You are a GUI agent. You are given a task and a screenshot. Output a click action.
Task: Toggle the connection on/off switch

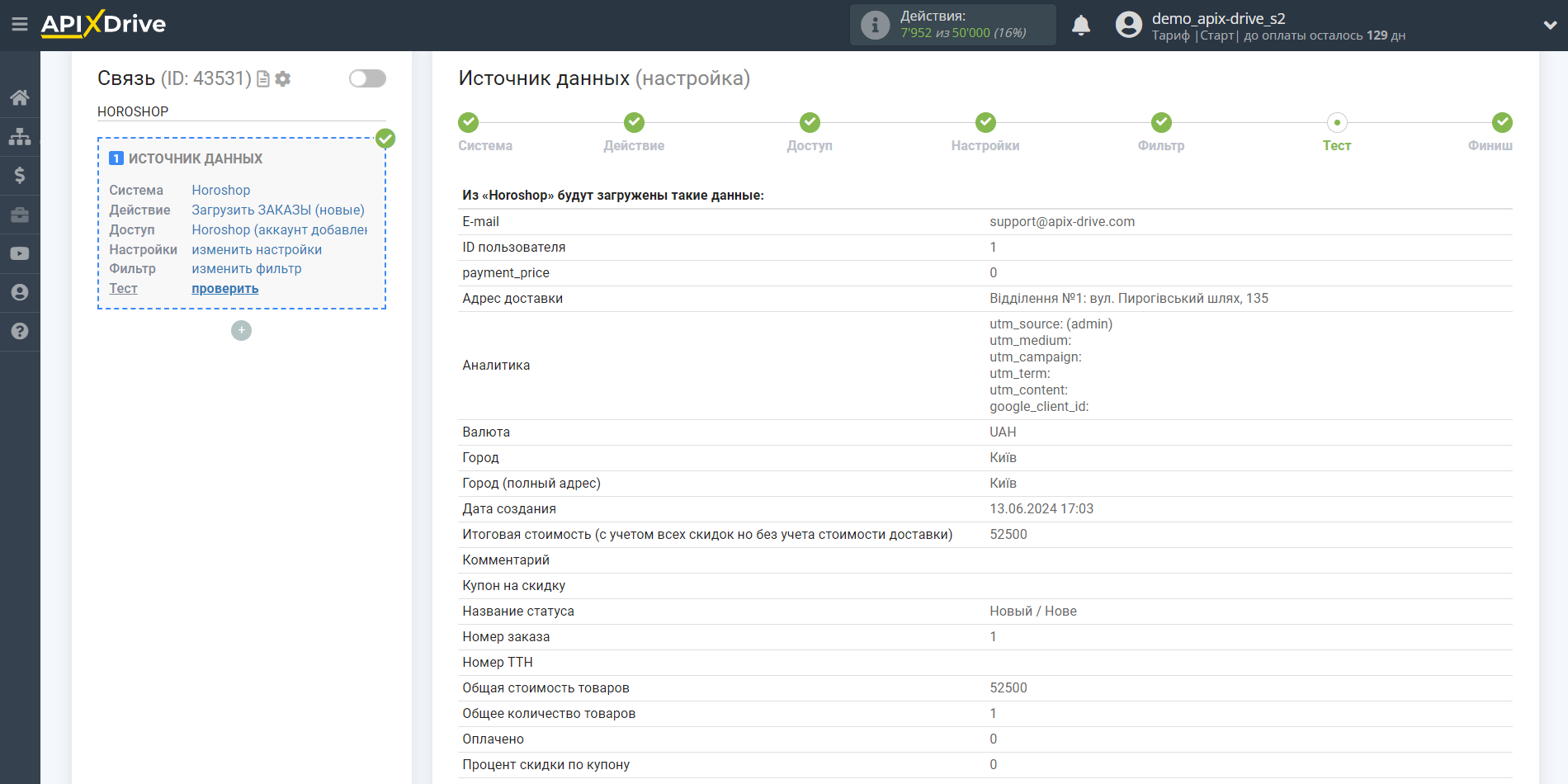367,78
